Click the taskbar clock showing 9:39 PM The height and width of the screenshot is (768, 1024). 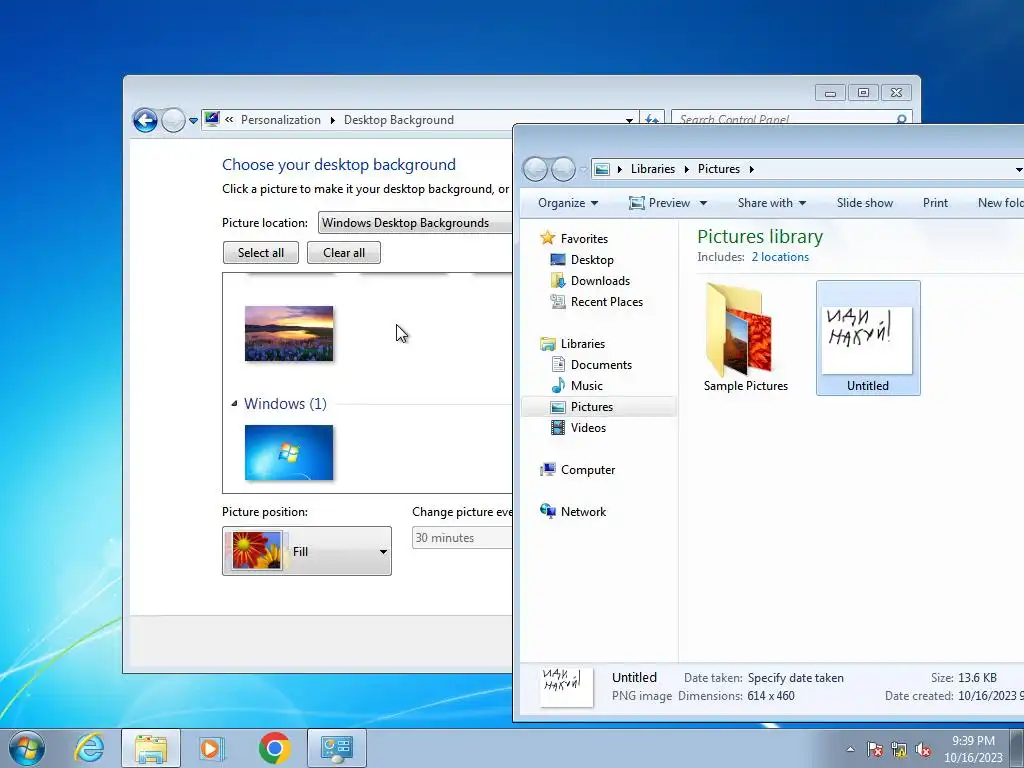973,749
